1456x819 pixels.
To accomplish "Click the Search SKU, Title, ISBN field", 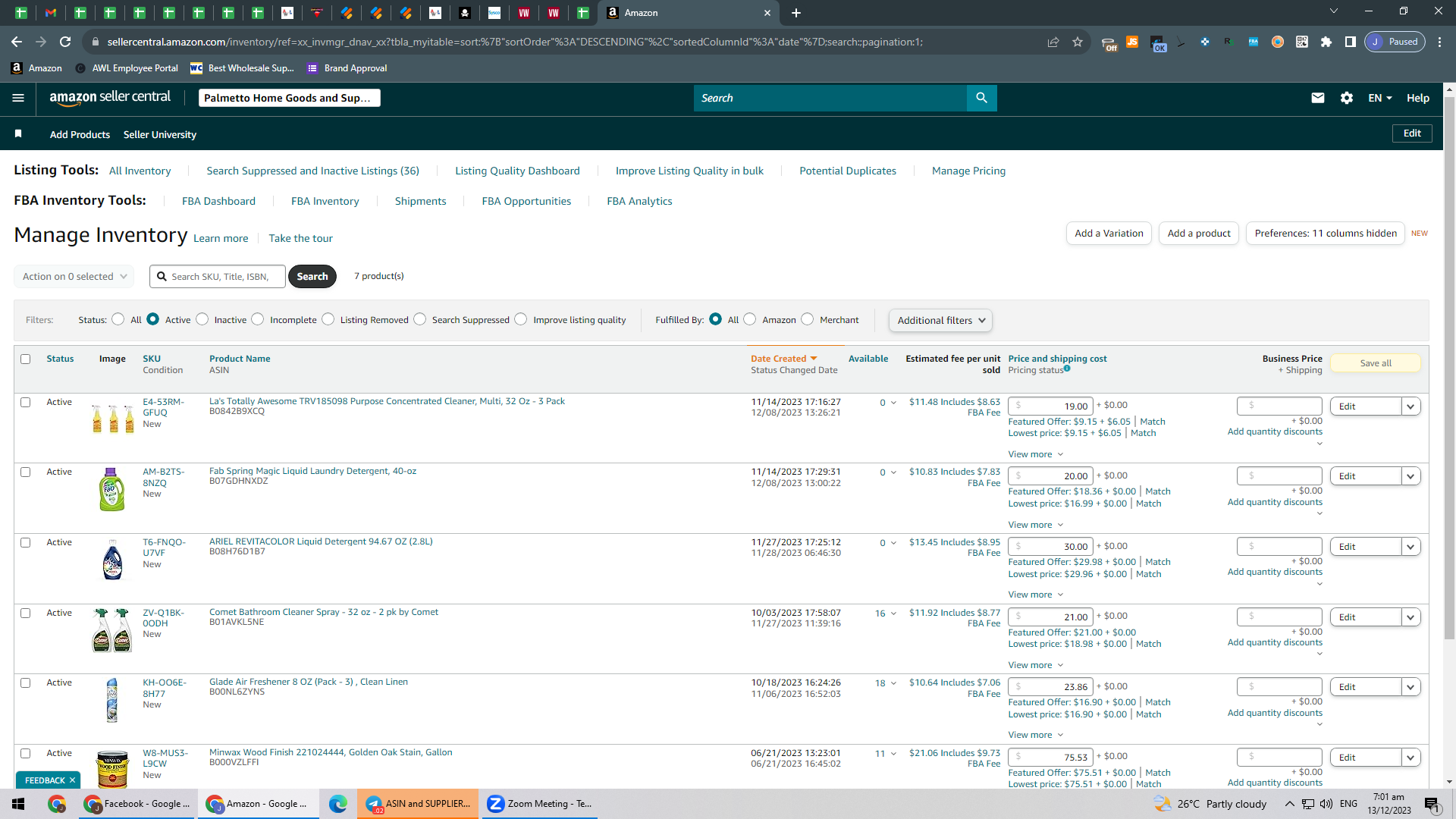I will pos(218,277).
